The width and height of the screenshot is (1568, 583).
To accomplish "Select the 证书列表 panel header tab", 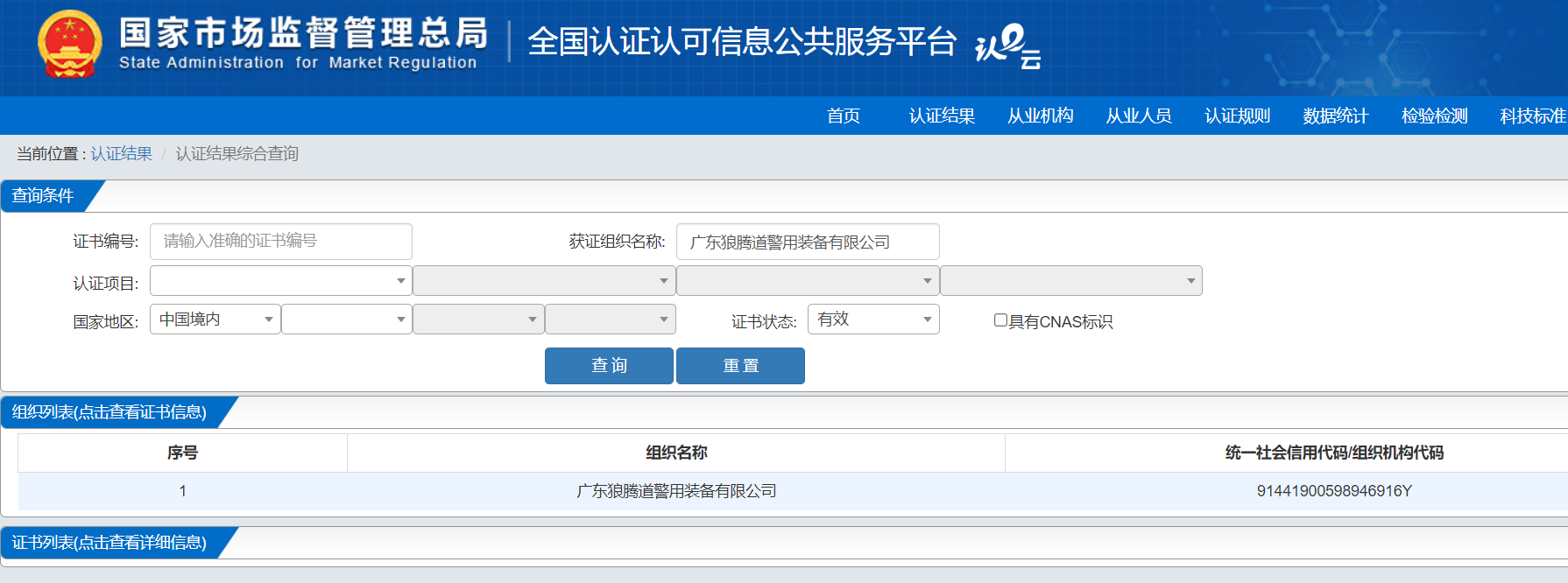I will [109, 543].
